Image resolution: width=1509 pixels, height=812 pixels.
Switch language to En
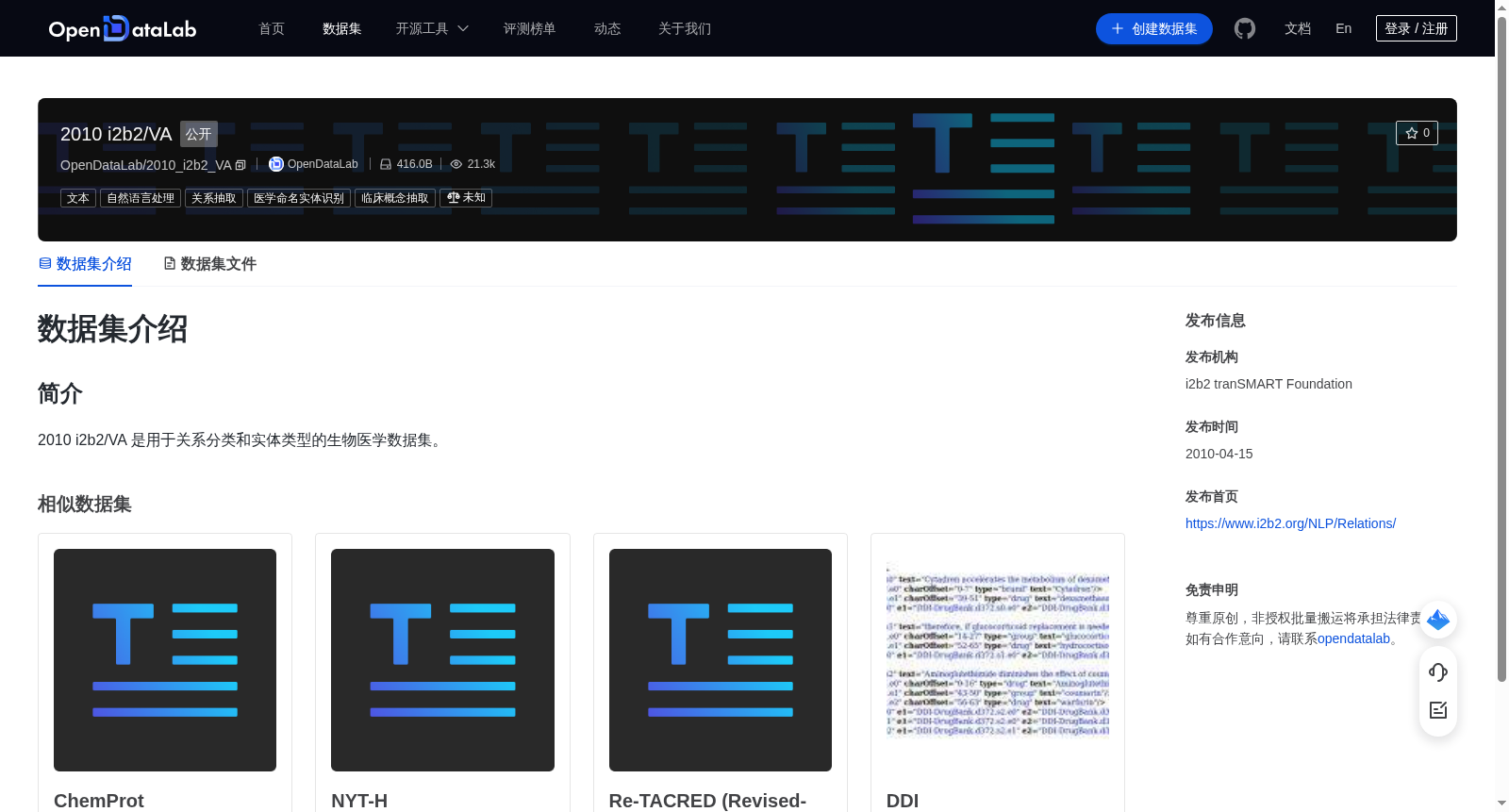point(1344,29)
